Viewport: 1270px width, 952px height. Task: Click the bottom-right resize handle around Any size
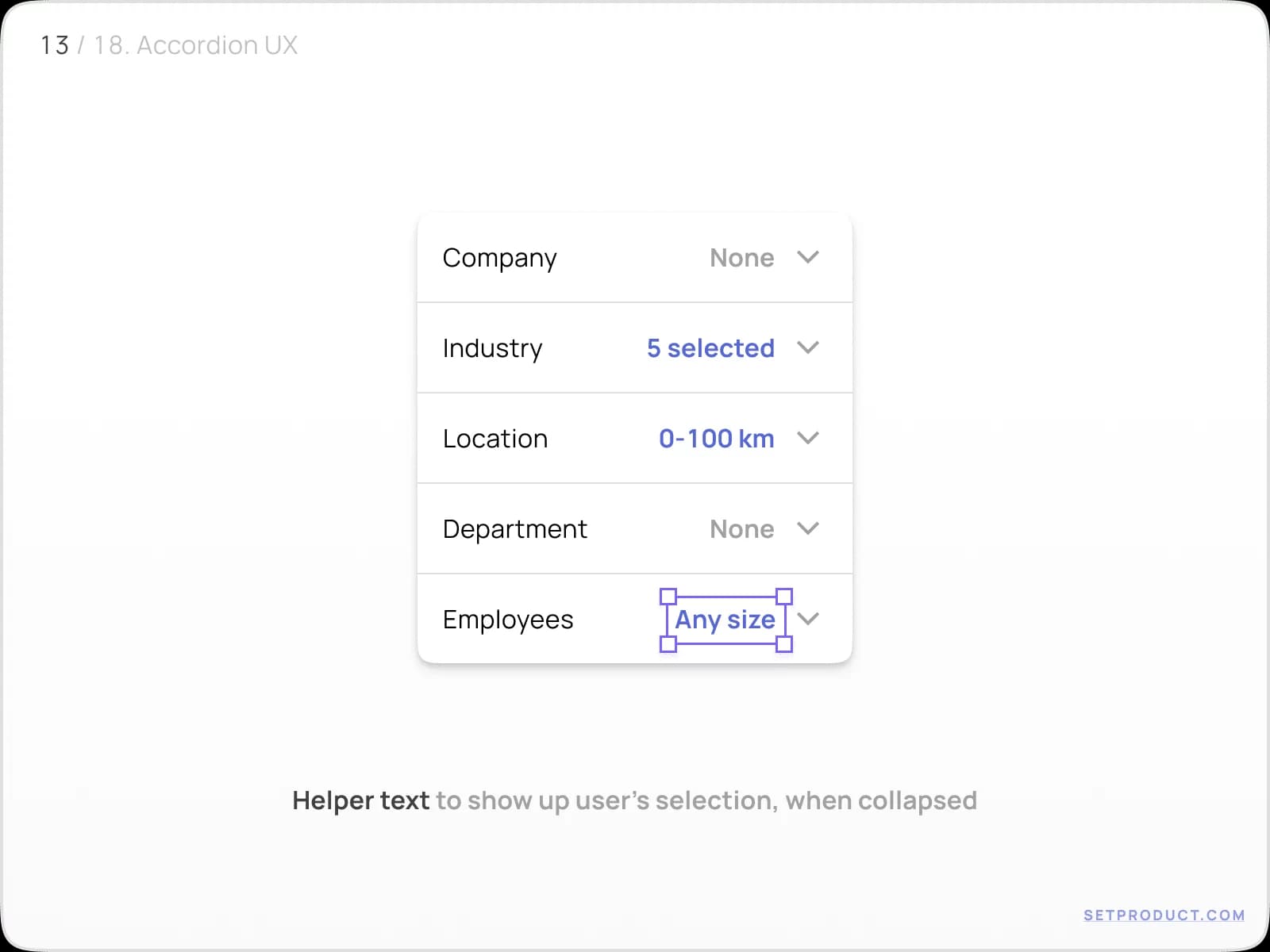[784, 646]
